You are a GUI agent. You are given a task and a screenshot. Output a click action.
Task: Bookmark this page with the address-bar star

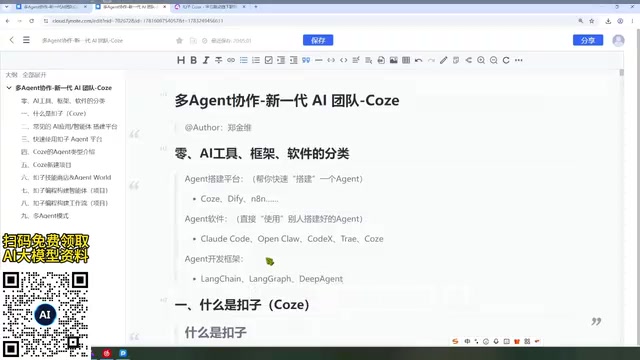tap(591, 21)
